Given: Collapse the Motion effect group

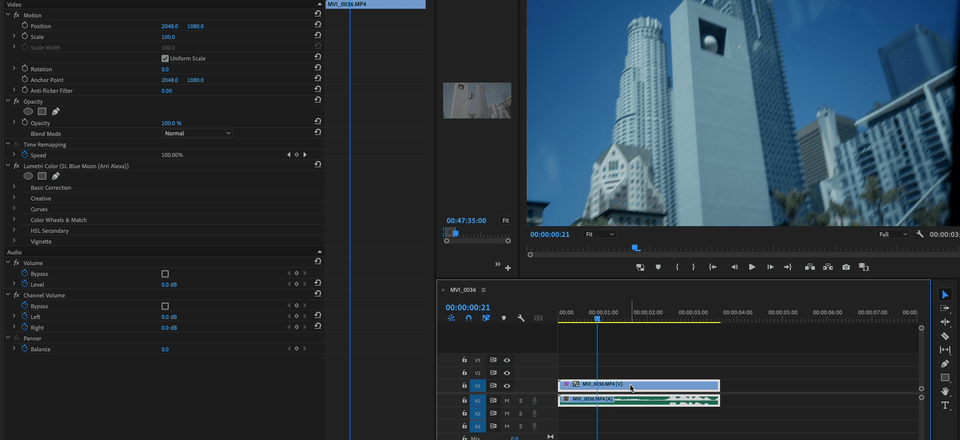Looking at the screenshot, I should coord(7,15).
